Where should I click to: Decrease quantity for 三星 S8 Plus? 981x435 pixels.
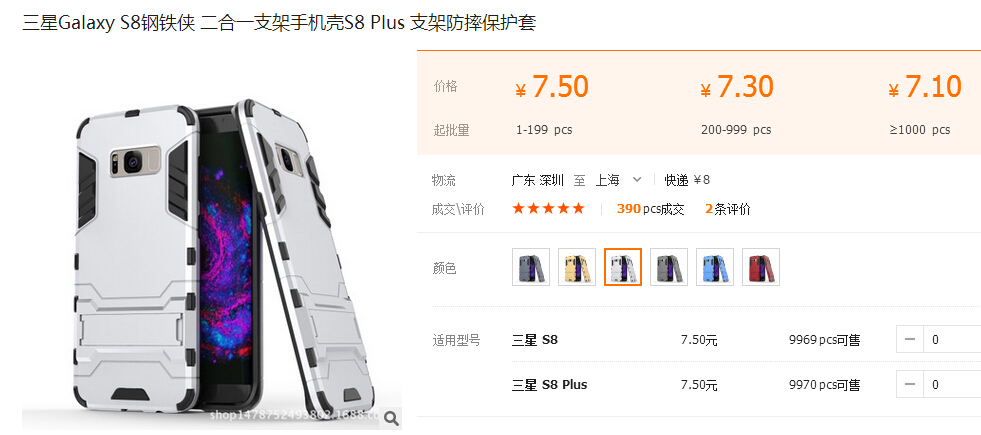(910, 384)
